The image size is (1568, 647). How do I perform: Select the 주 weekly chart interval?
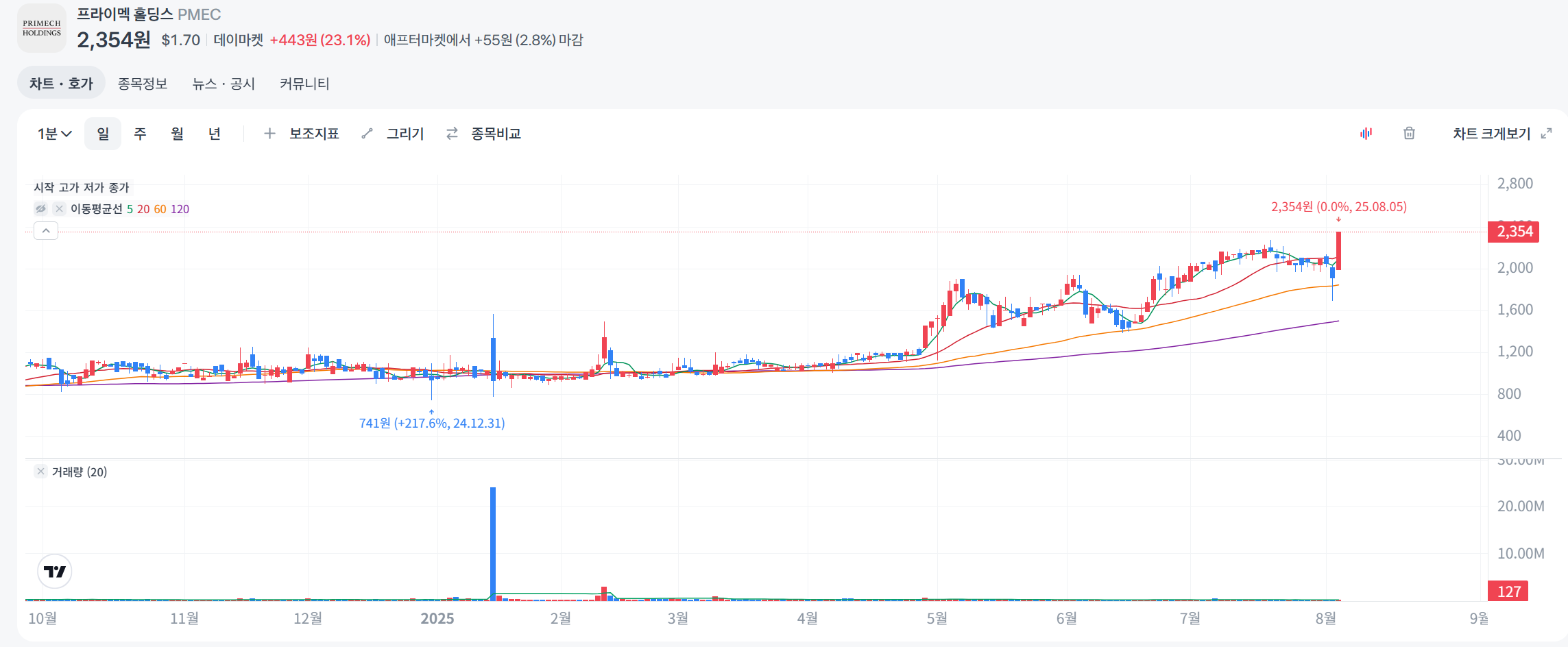point(140,134)
